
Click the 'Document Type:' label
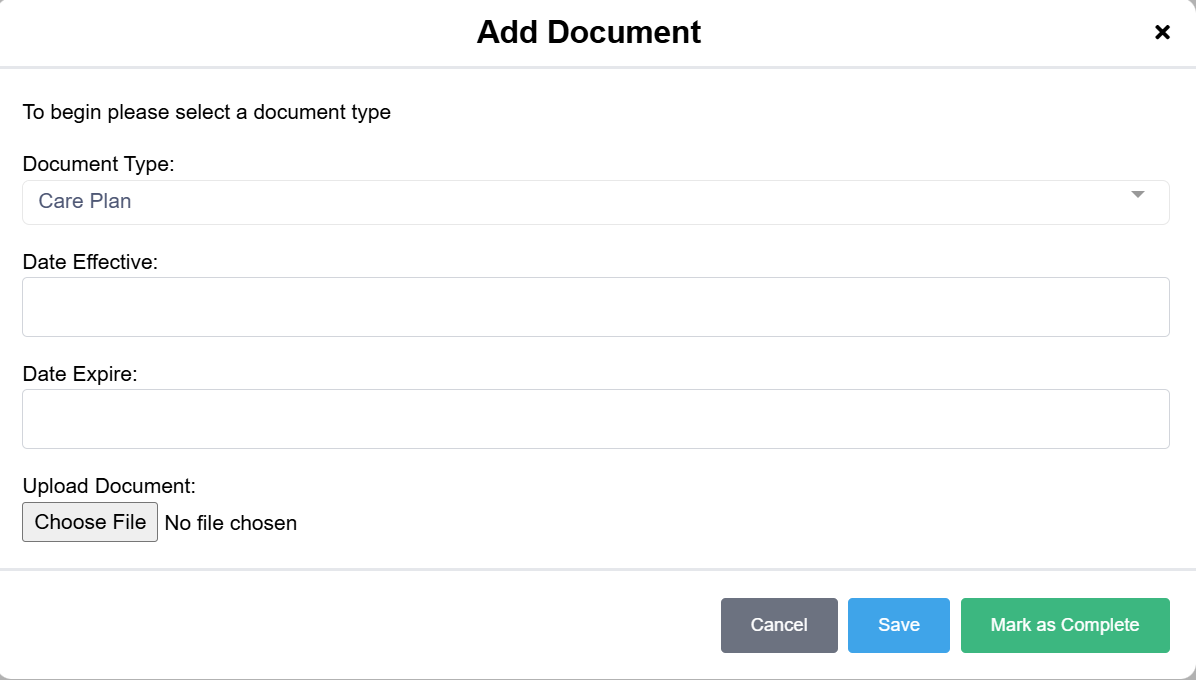[98, 164]
